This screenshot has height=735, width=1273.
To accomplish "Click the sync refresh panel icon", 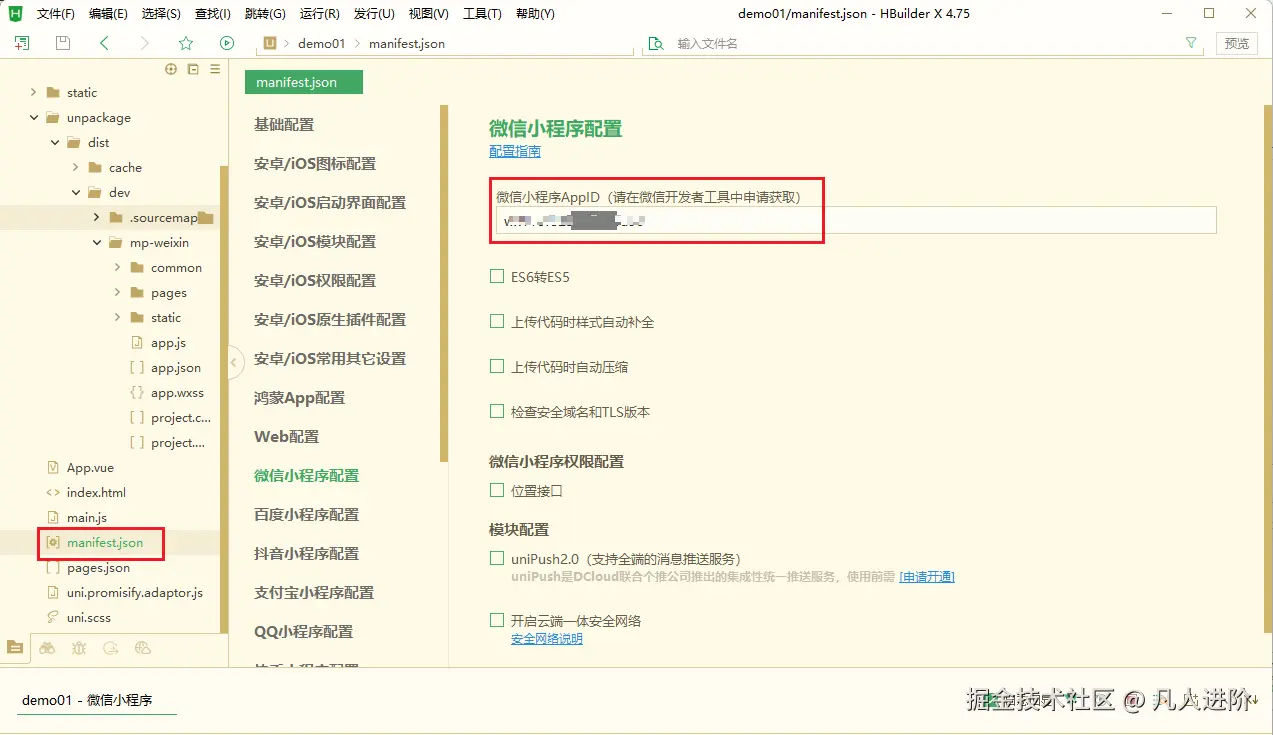I will pyautogui.click(x=111, y=648).
